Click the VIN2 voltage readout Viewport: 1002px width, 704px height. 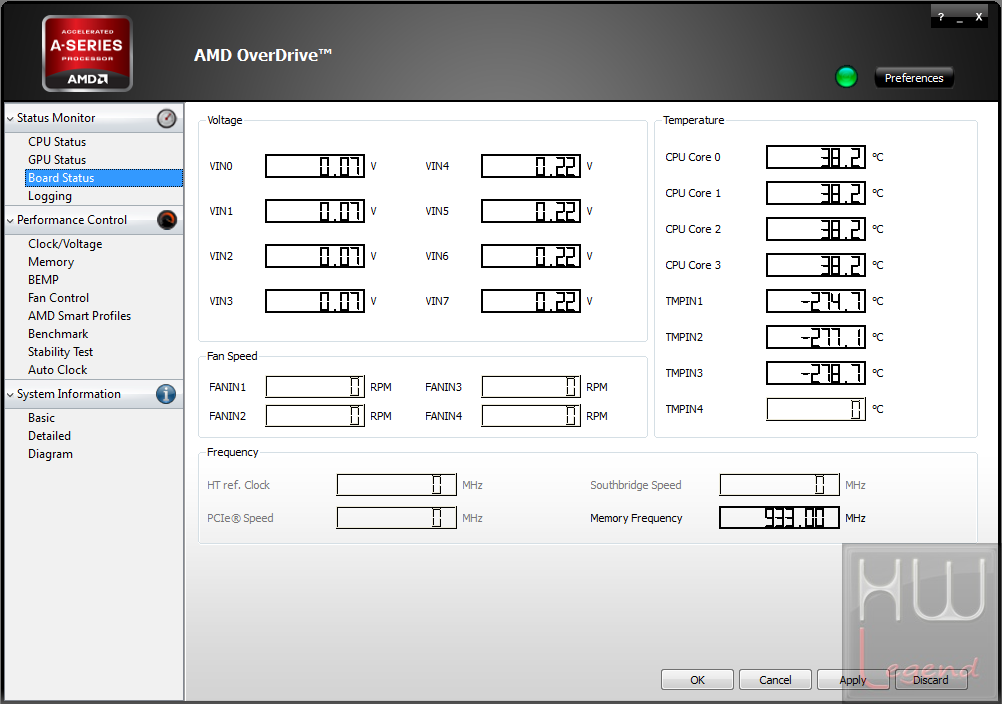point(315,256)
